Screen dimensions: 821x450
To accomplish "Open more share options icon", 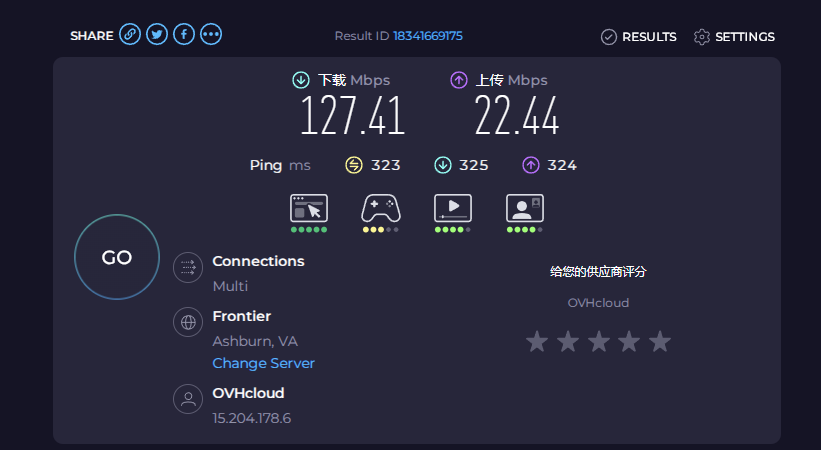I will (211, 35).
